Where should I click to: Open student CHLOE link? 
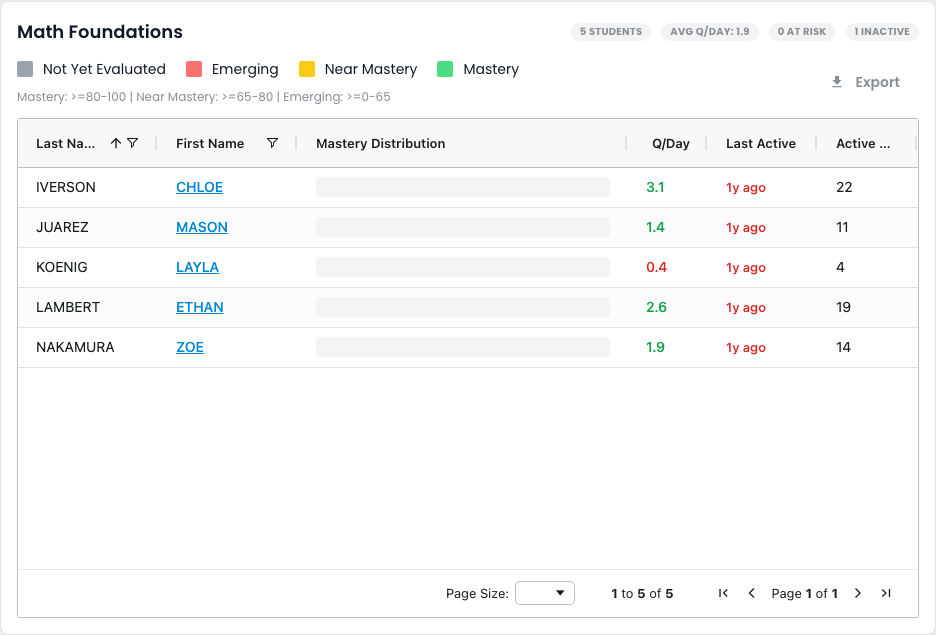pyautogui.click(x=199, y=187)
